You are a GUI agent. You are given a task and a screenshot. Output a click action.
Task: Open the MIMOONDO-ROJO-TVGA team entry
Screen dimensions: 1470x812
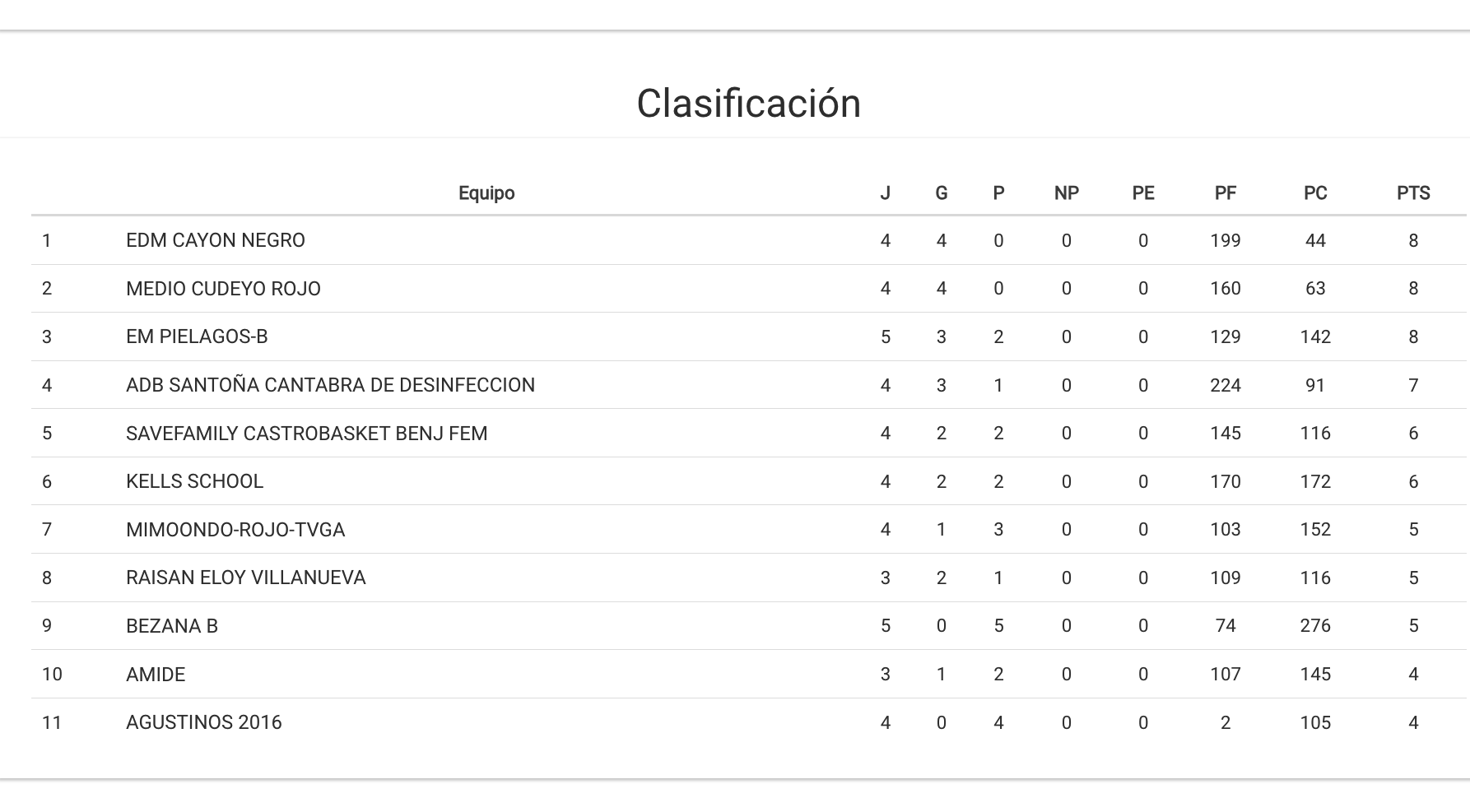pyautogui.click(x=235, y=530)
